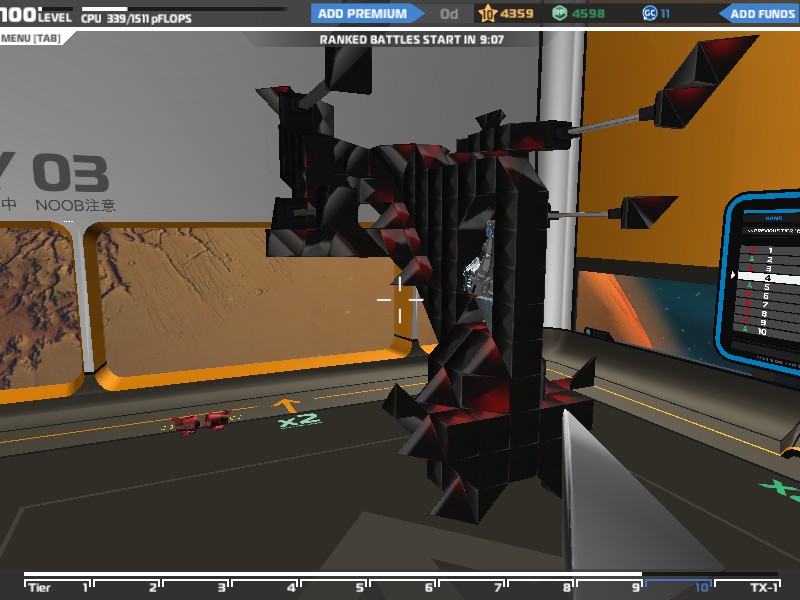Select rank row 10 on leaderboard

tap(765, 332)
